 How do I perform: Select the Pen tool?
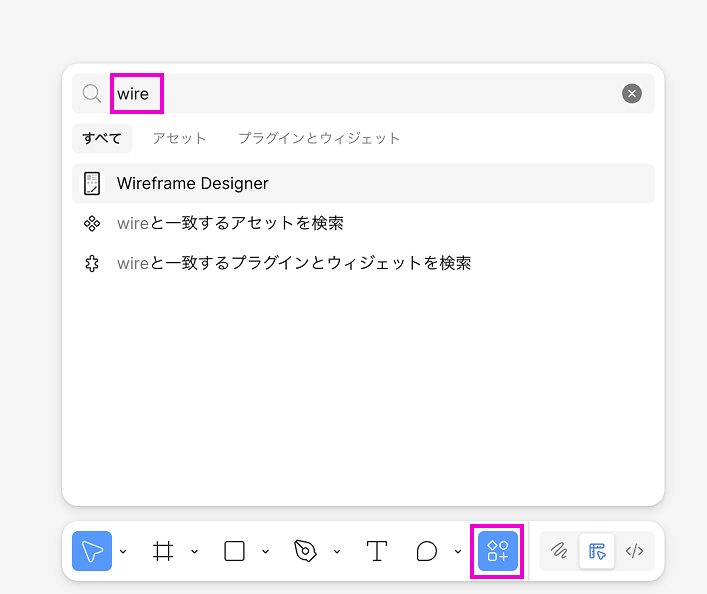pos(305,551)
